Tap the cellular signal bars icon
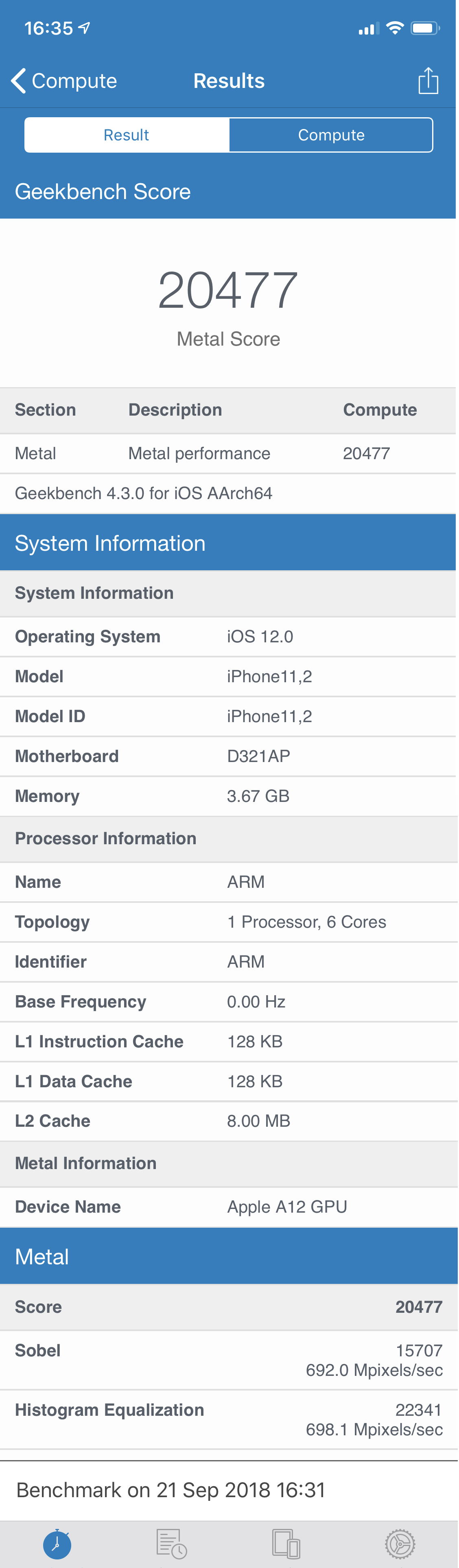Viewport: 459px width, 1568px height. click(368, 28)
